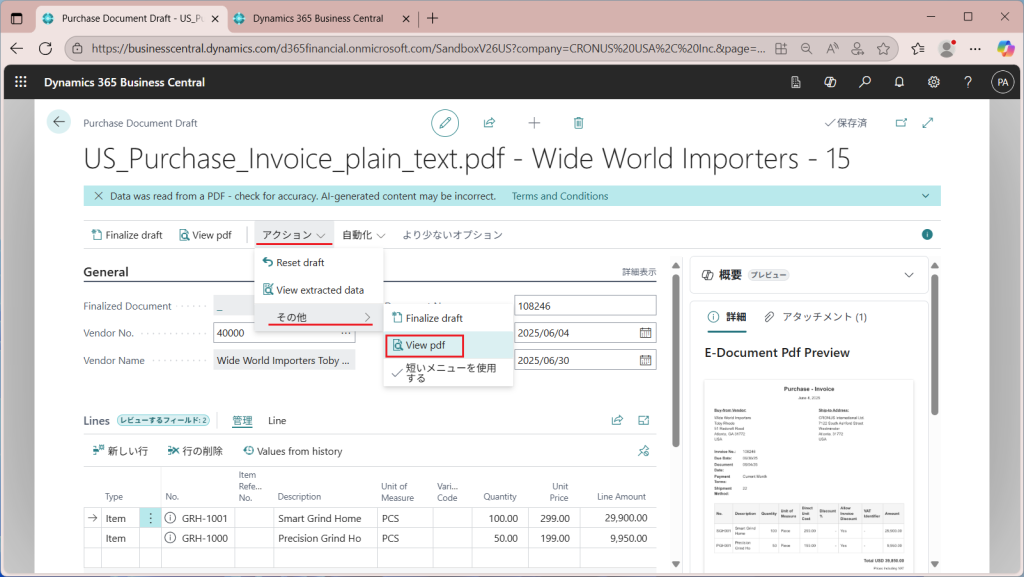Click the share icon in Lines section
The image size is (1024, 577).
(617, 420)
